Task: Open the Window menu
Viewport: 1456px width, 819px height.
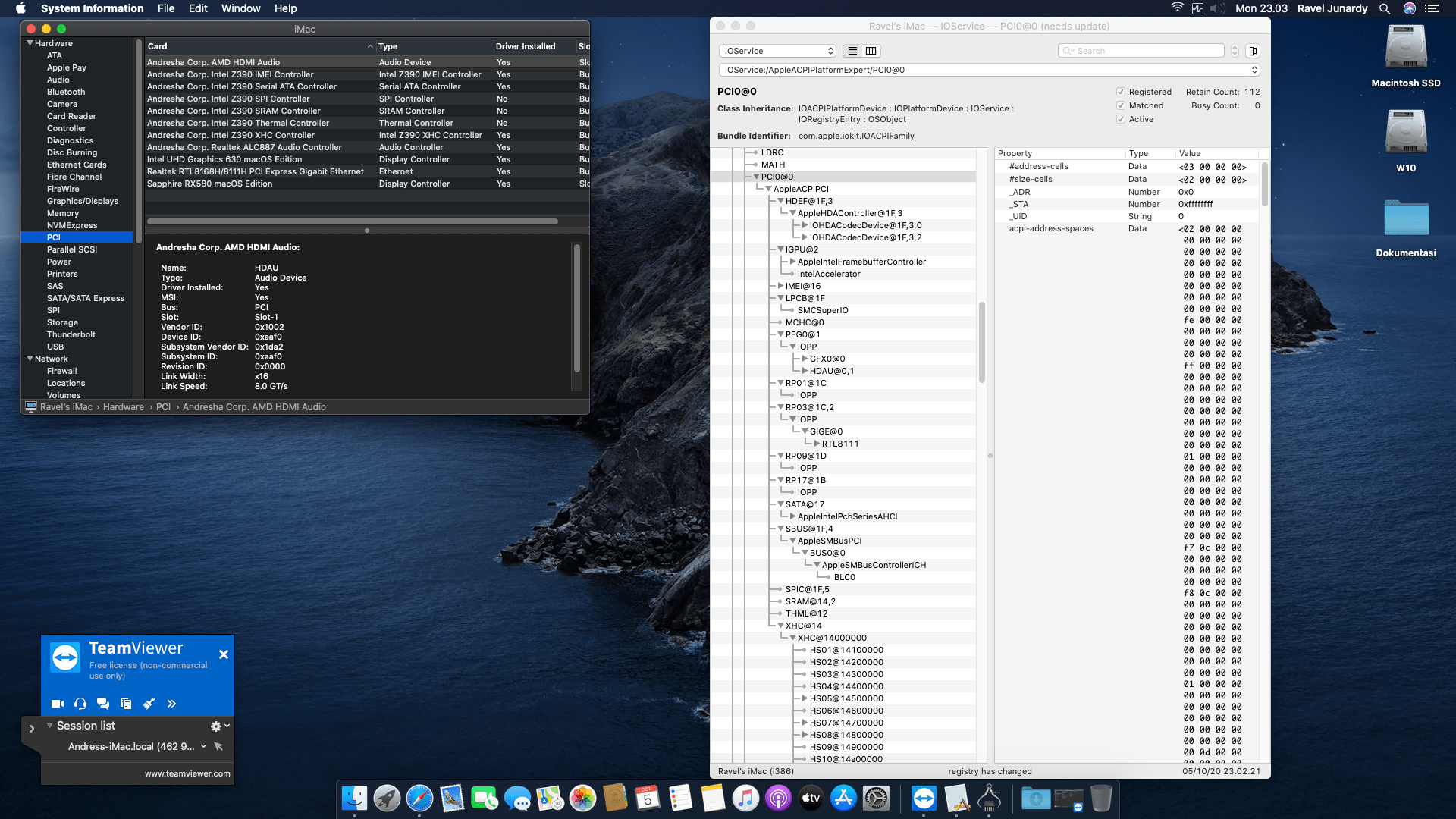Action: click(241, 8)
